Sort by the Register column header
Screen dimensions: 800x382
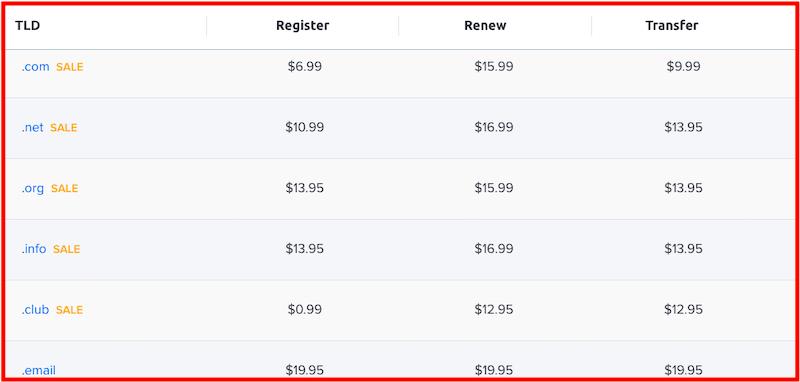(x=303, y=26)
